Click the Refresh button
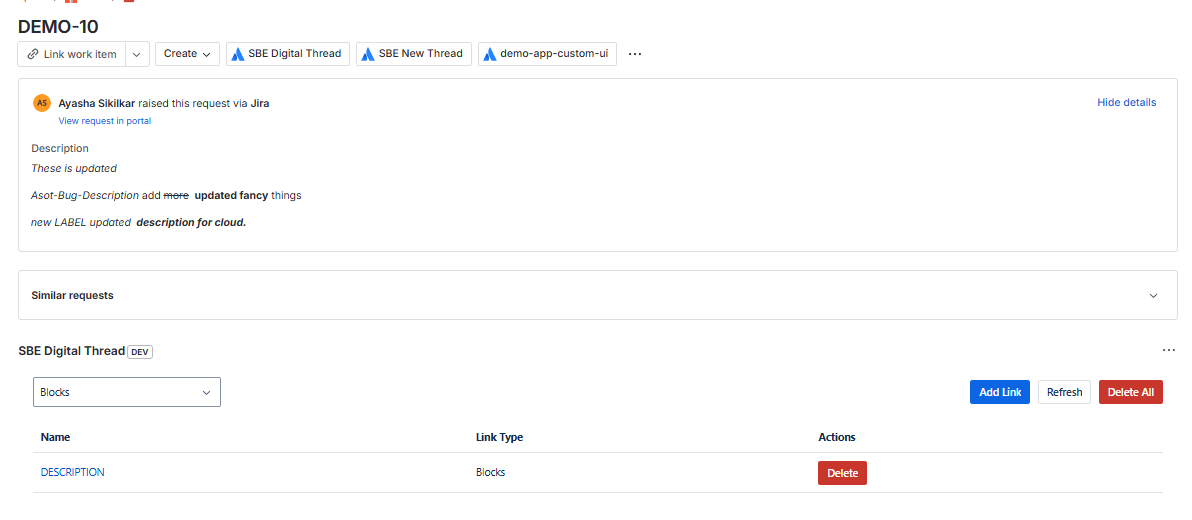This screenshot has width=1192, height=520. tap(1064, 392)
